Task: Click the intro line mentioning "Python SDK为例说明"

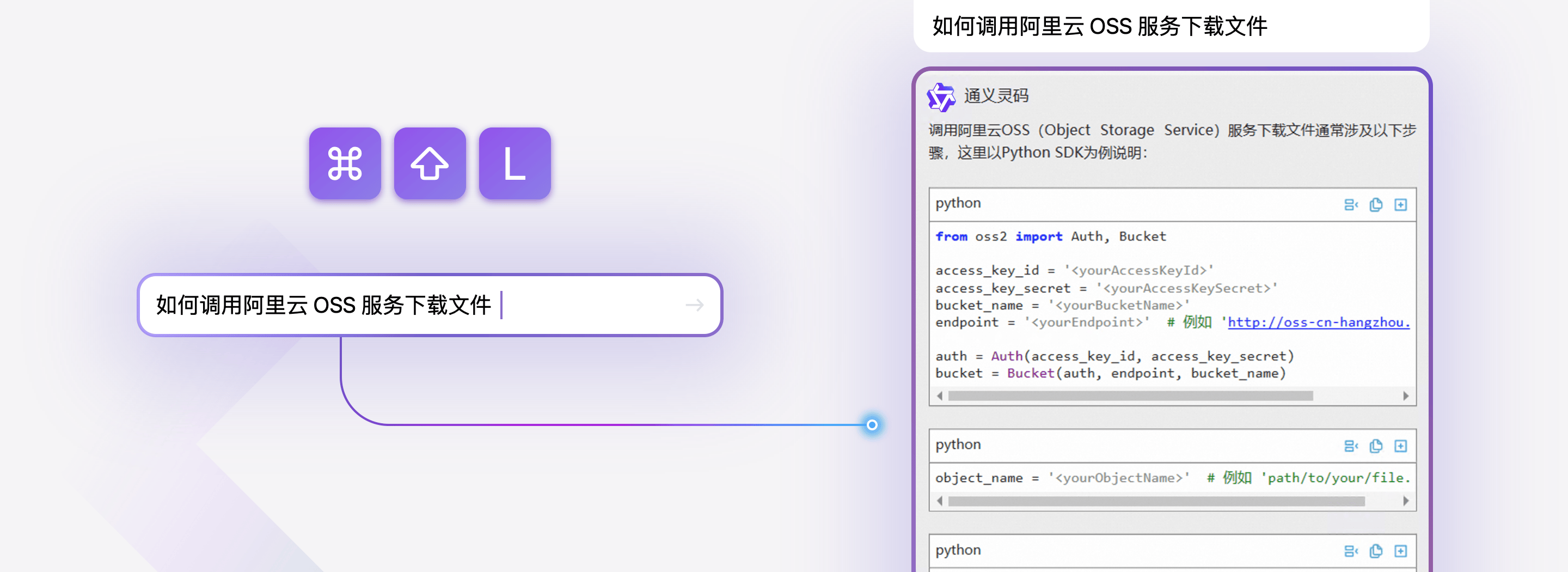Action: 1038,153
